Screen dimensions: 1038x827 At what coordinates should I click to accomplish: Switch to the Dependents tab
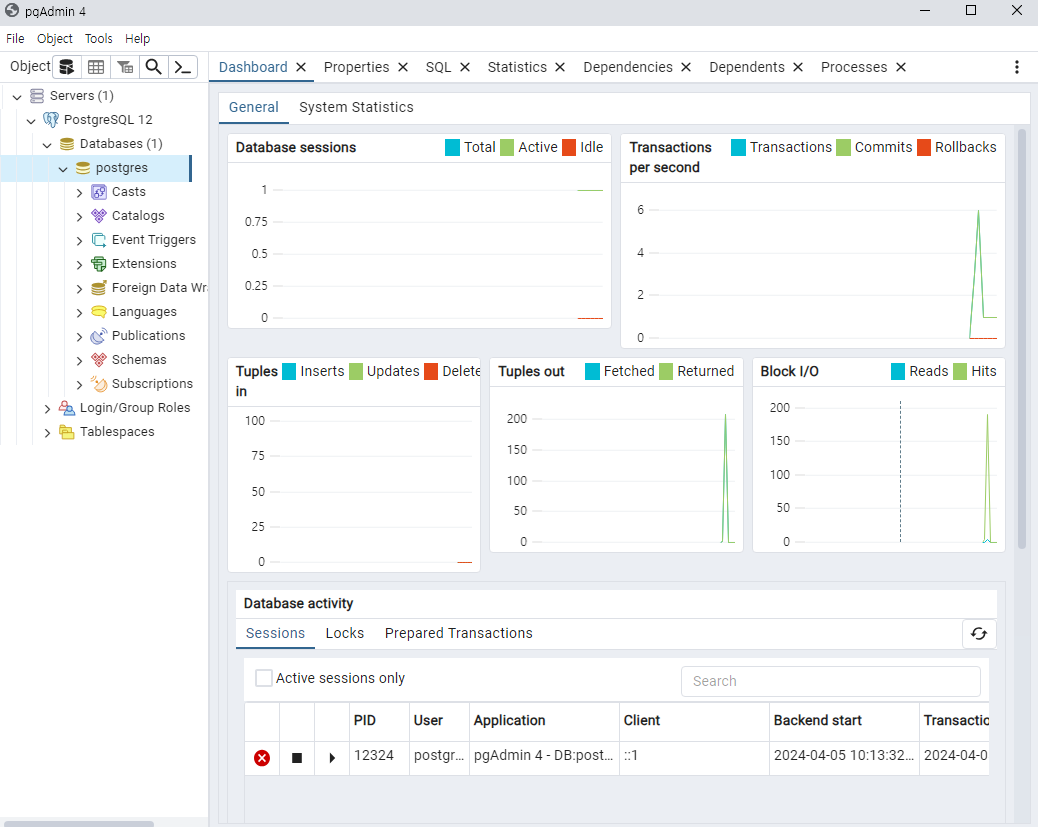pos(747,67)
